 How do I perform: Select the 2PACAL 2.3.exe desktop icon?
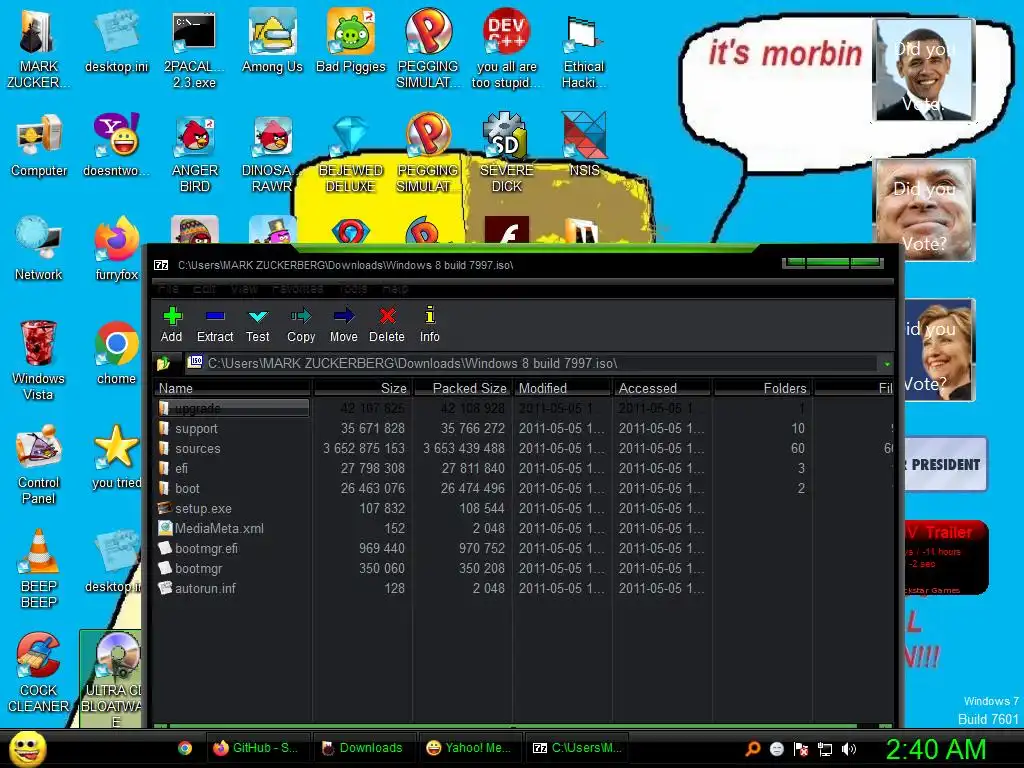pos(194,48)
